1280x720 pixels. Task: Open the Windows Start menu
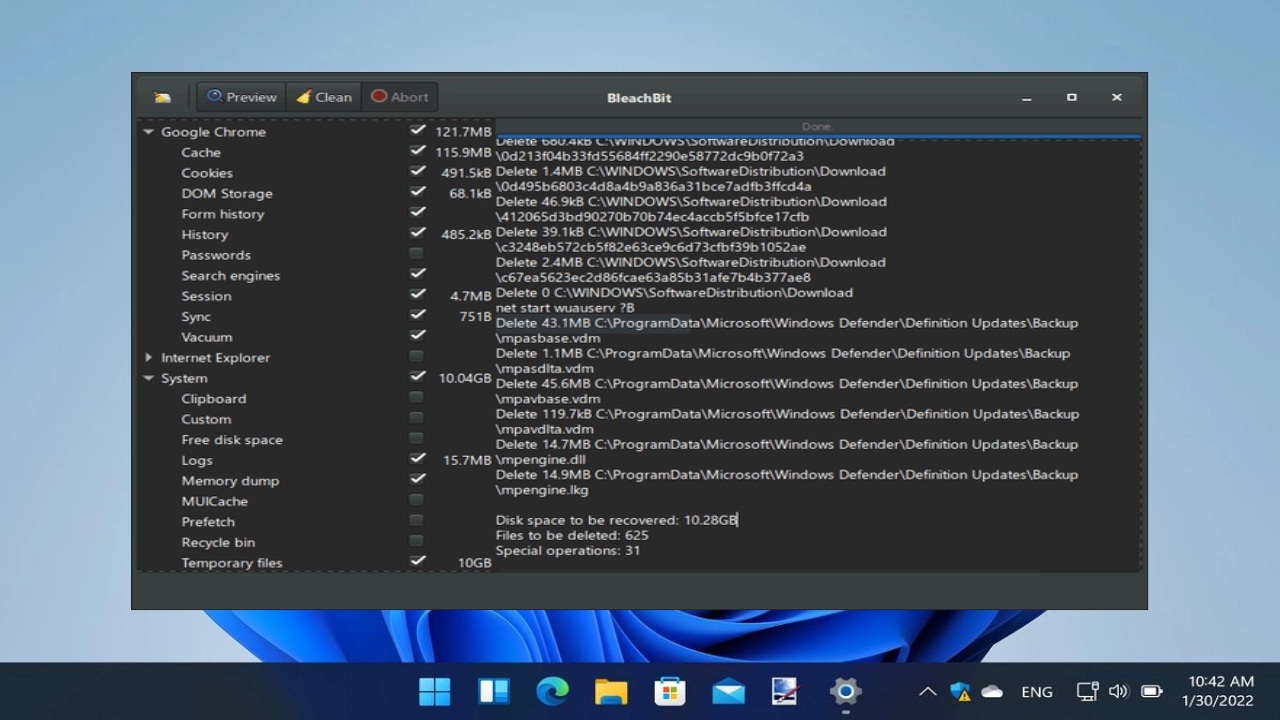pos(435,691)
